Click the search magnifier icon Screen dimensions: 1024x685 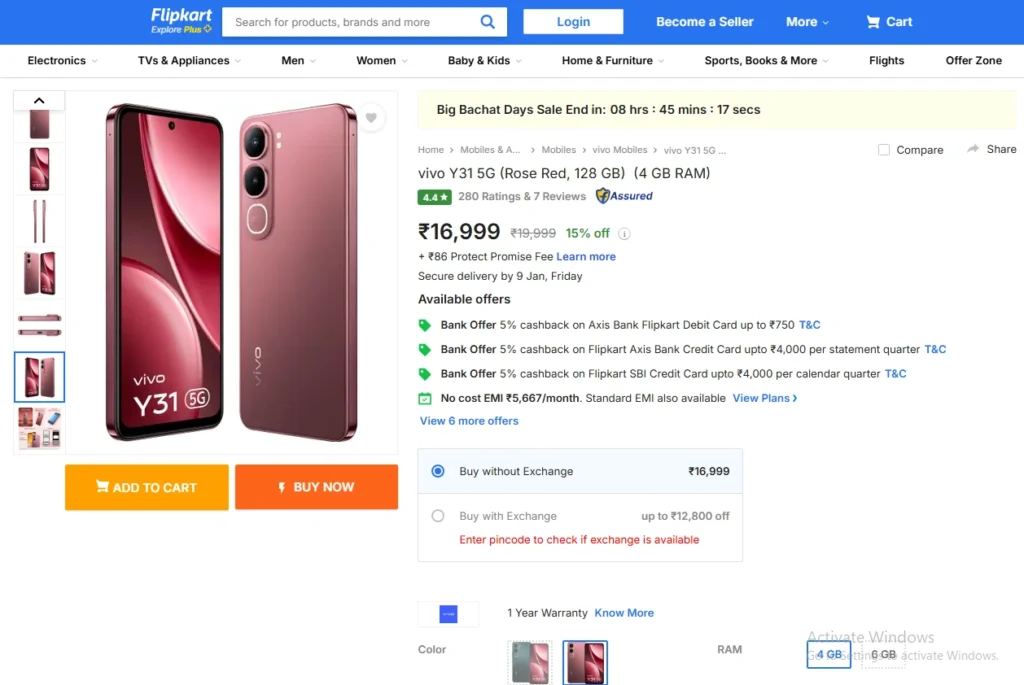(487, 22)
